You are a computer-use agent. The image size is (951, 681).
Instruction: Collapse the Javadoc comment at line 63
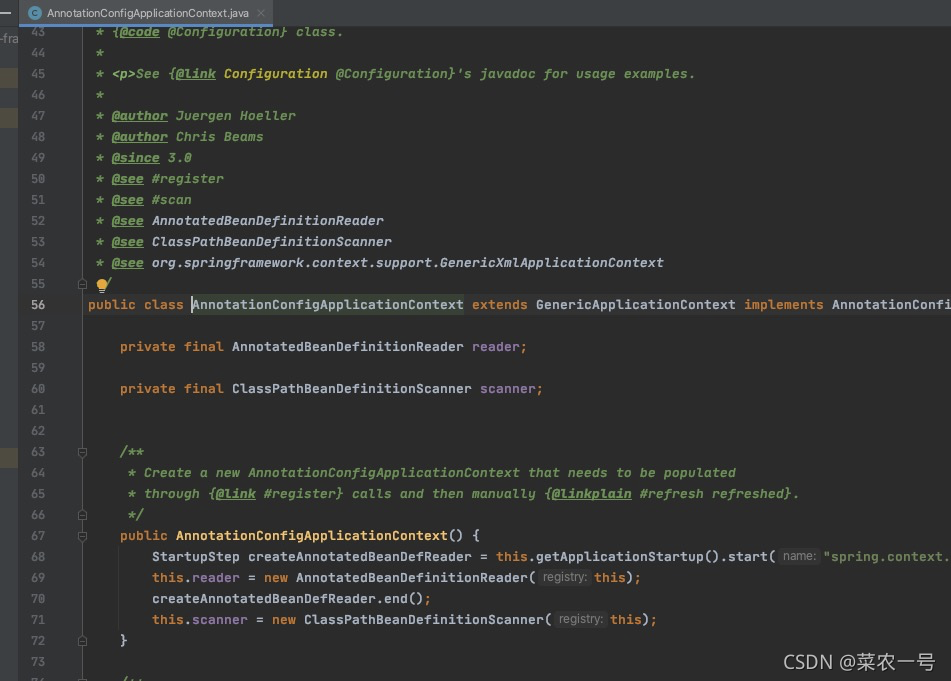click(82, 452)
